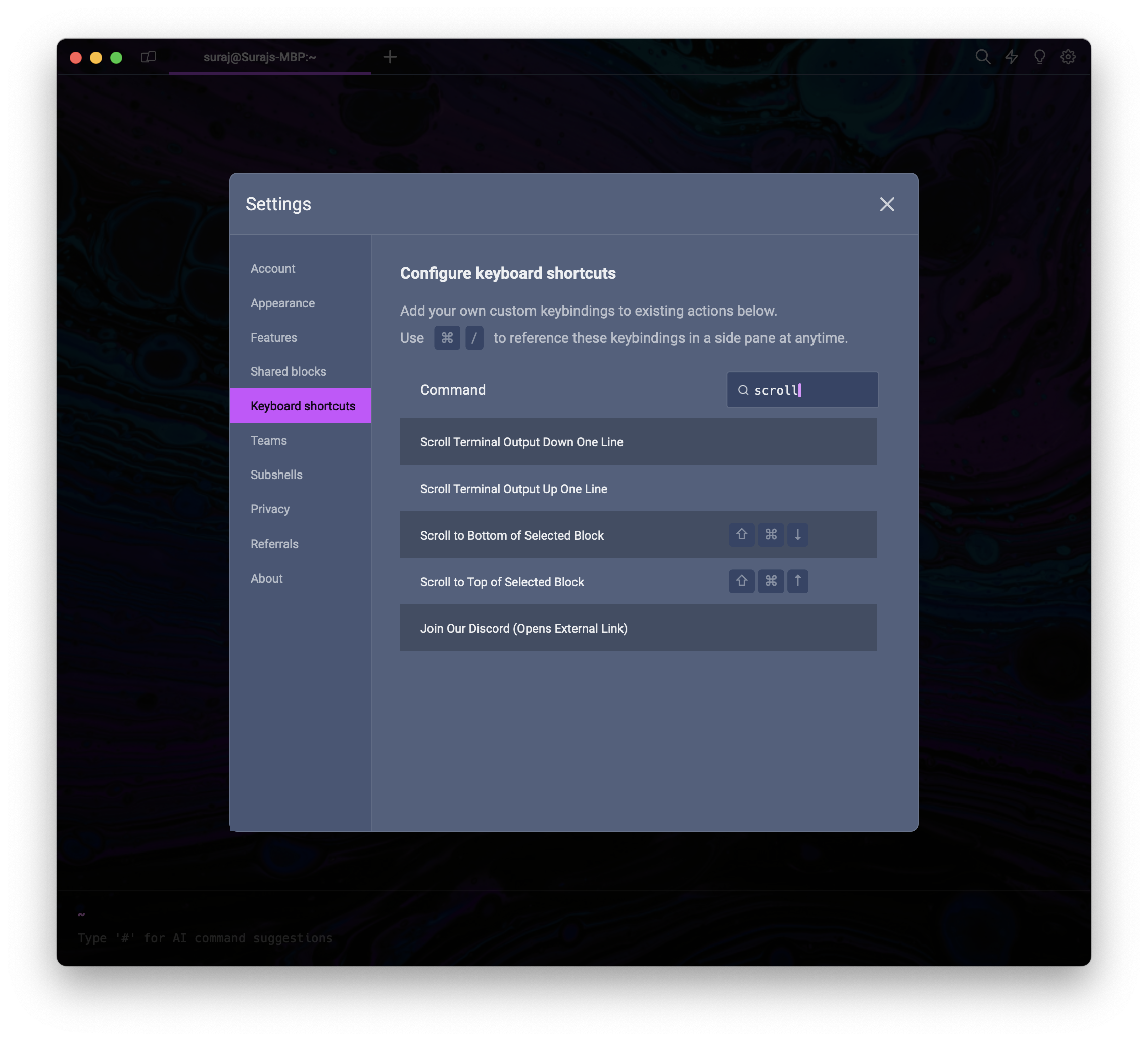Click the scroll search input field
The image size is (1148, 1041).
click(x=802, y=390)
